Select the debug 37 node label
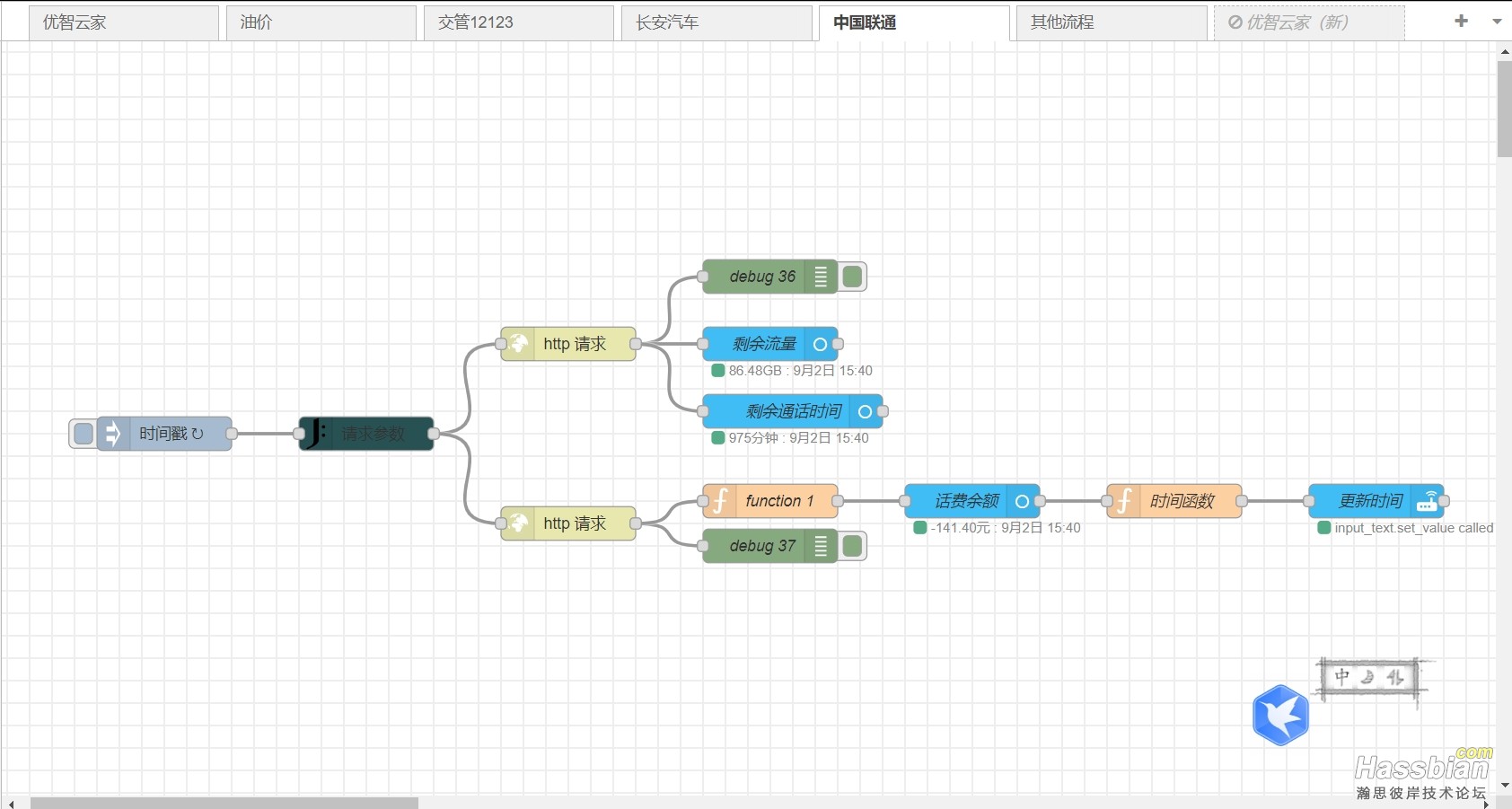The height and width of the screenshot is (809, 1512). [x=762, y=546]
